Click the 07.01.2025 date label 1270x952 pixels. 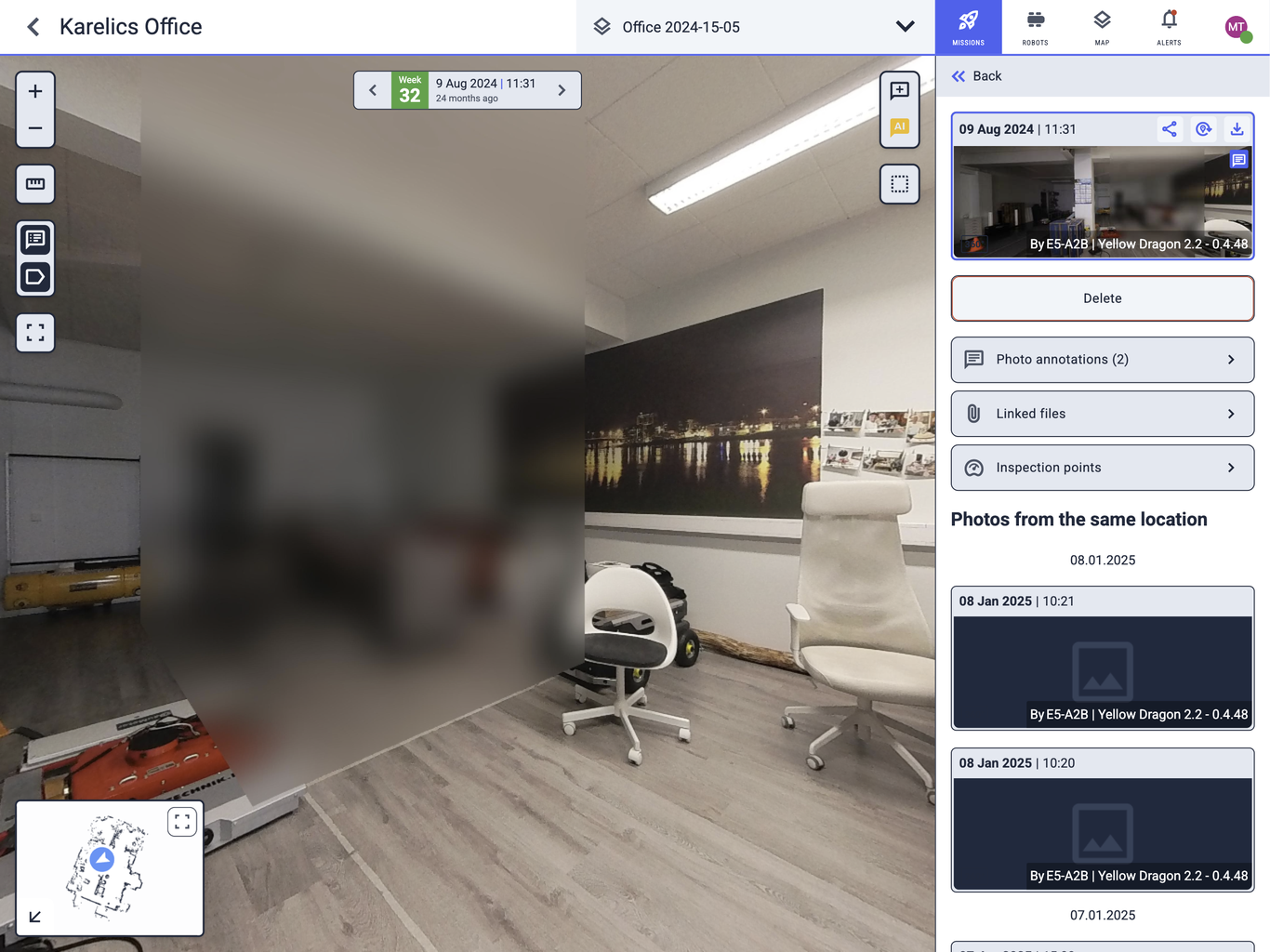1103,915
